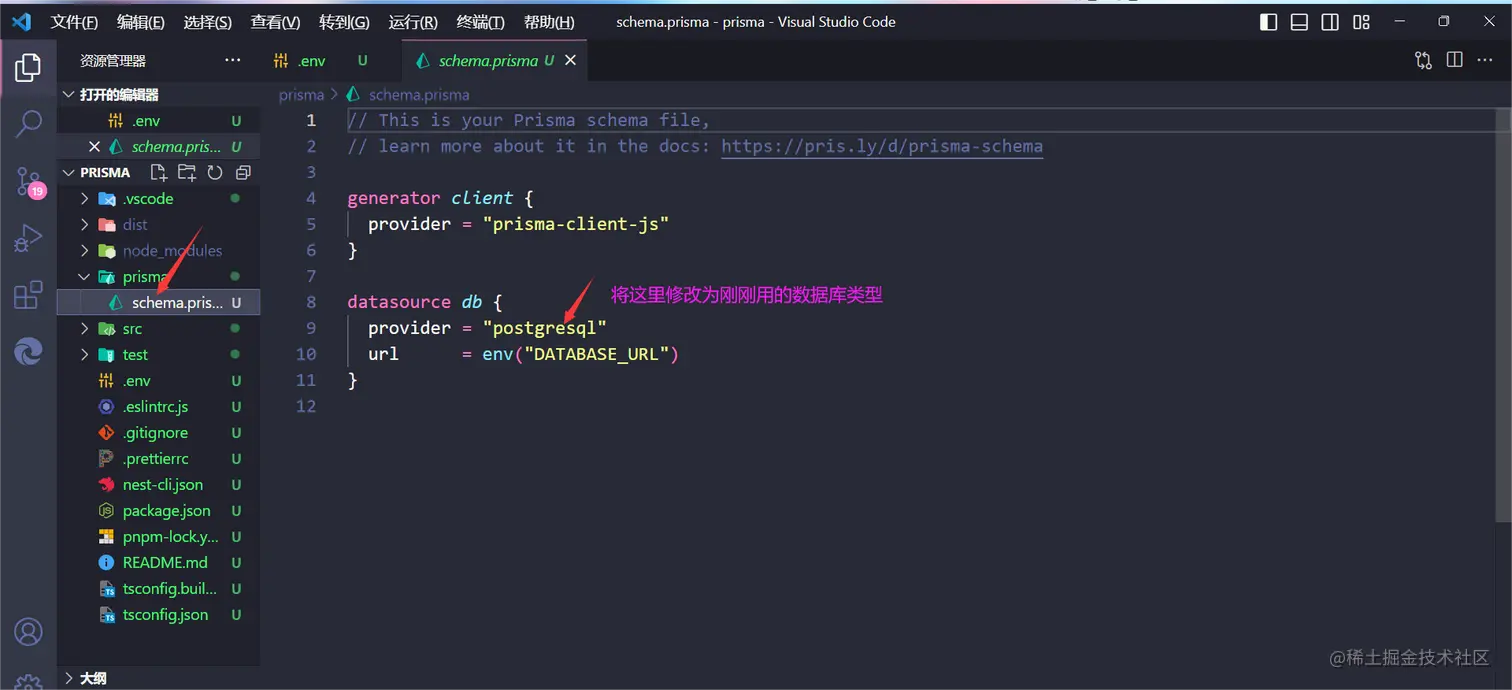Open package.json file
Screen dimensions: 1512x690
pos(158,510)
